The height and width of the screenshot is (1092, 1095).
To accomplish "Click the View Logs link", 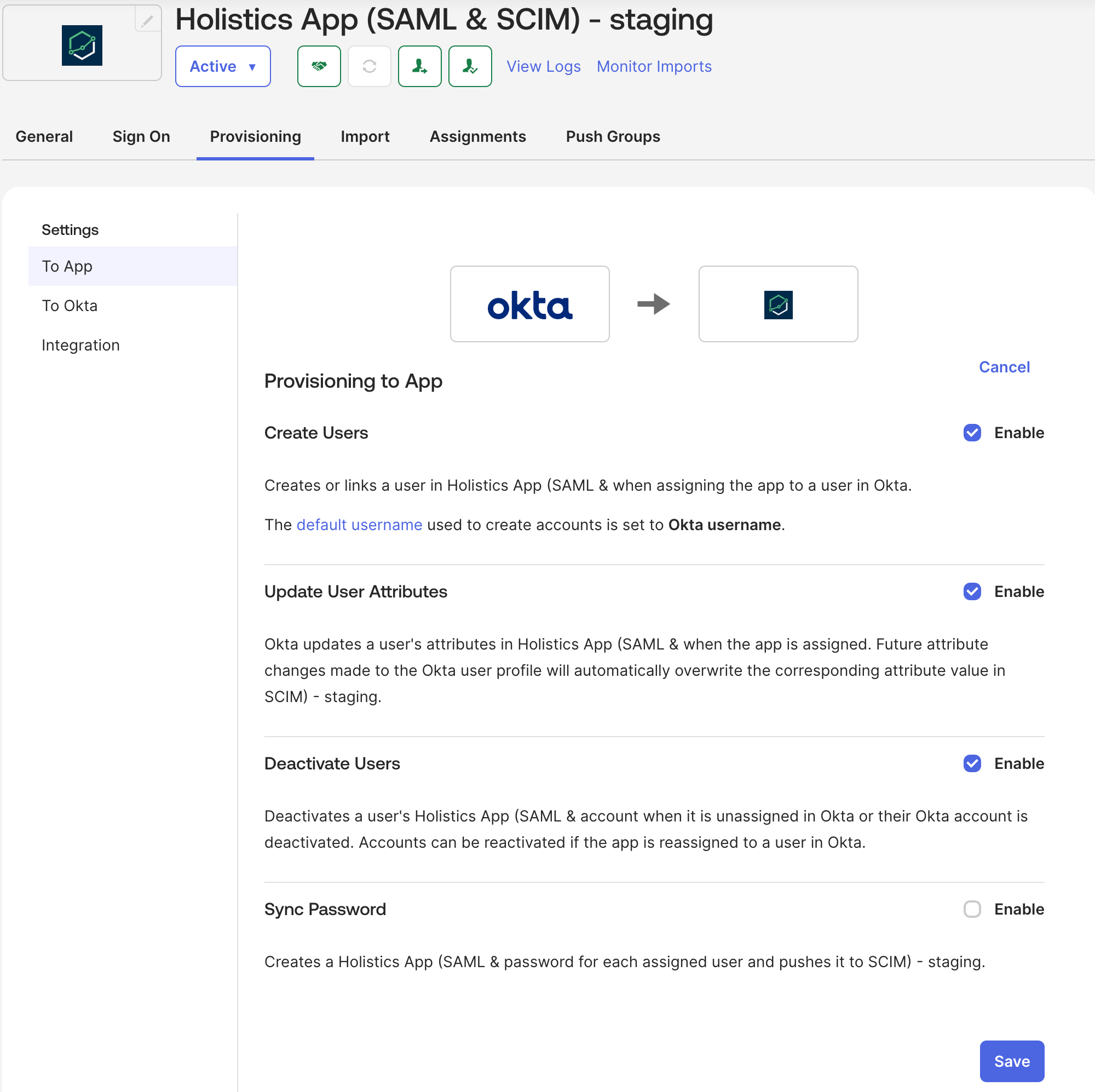I will 543,66.
